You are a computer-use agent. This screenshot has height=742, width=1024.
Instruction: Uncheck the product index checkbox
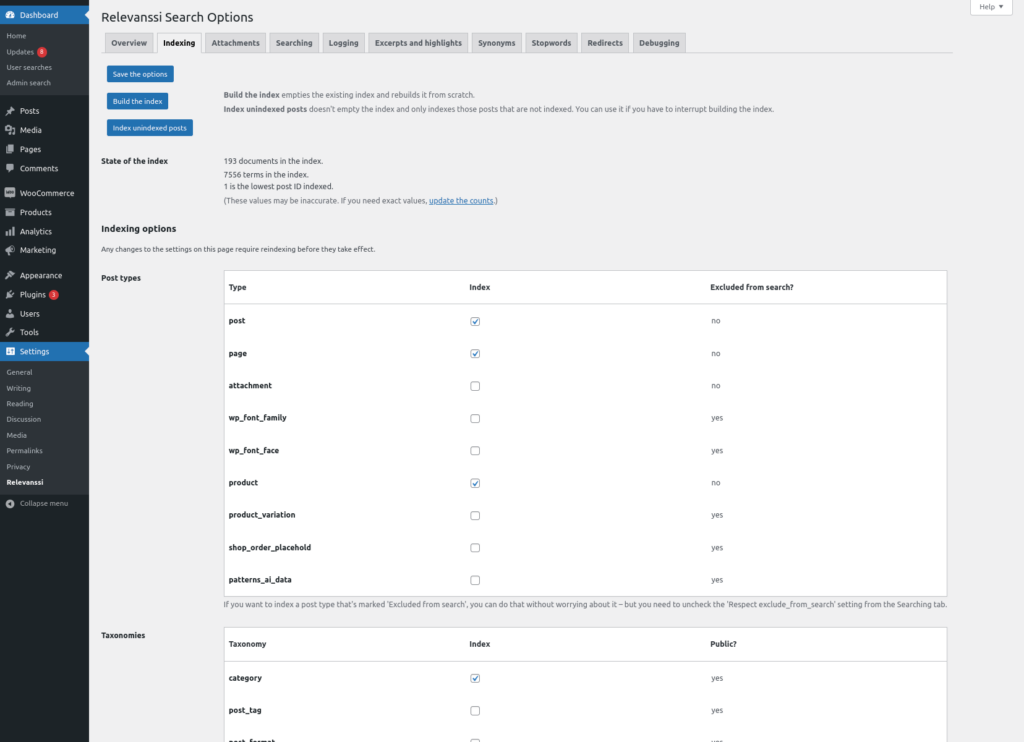475,483
